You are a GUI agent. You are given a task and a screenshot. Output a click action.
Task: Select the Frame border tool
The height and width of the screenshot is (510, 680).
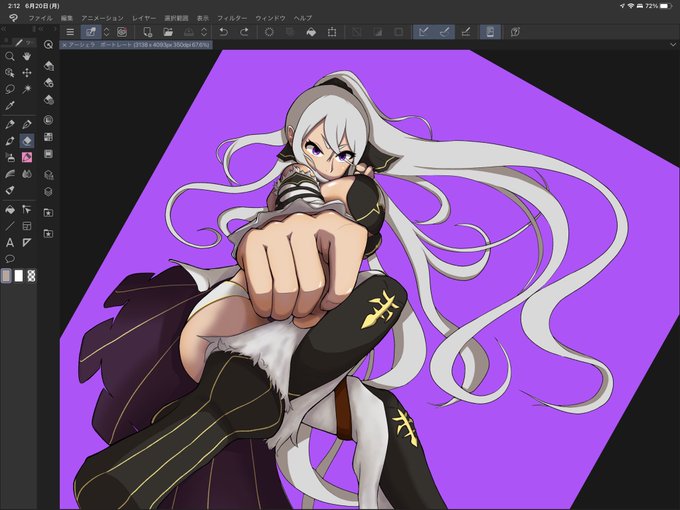[27, 226]
